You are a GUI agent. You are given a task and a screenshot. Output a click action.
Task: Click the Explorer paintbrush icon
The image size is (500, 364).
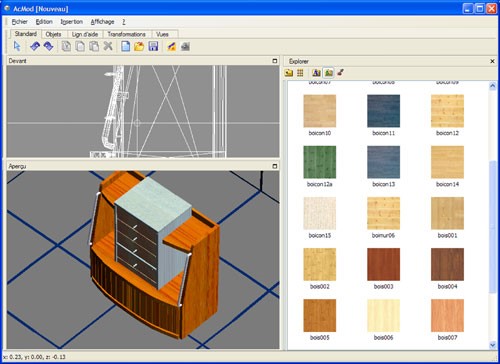(x=340, y=72)
